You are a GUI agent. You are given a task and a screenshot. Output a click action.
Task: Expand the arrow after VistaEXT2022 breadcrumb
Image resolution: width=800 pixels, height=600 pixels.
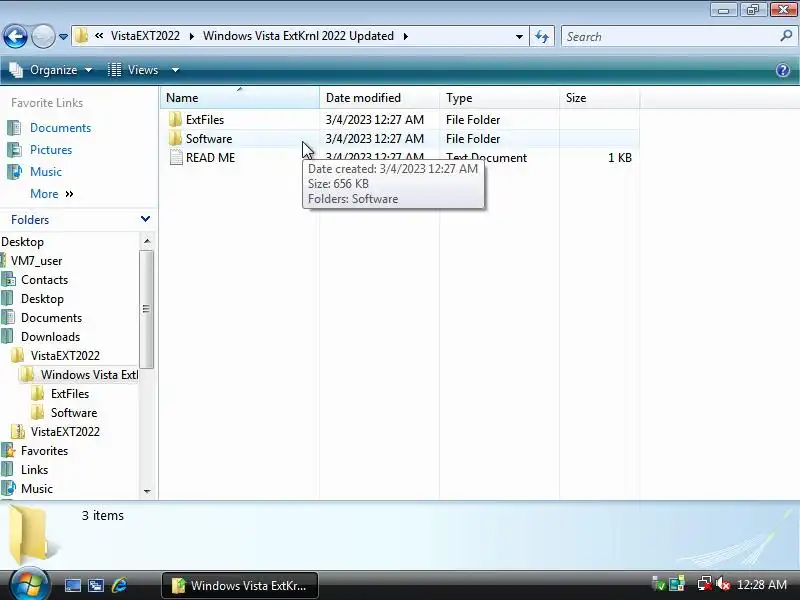(191, 36)
